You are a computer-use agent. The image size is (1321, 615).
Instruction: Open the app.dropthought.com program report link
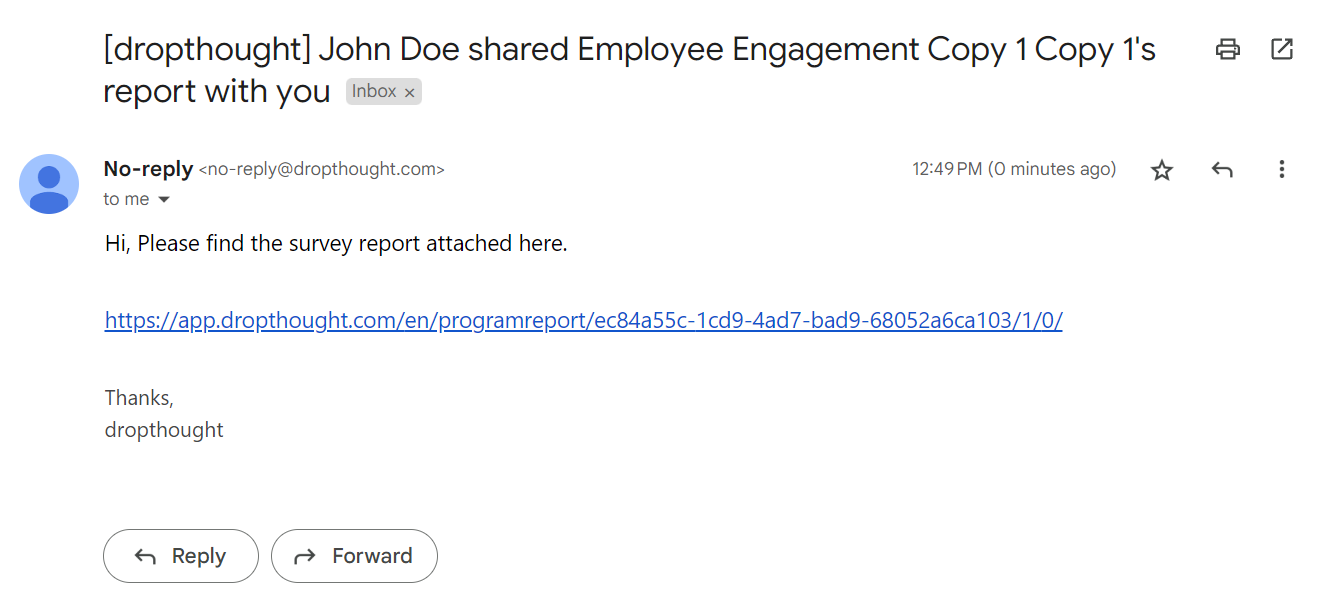(583, 321)
